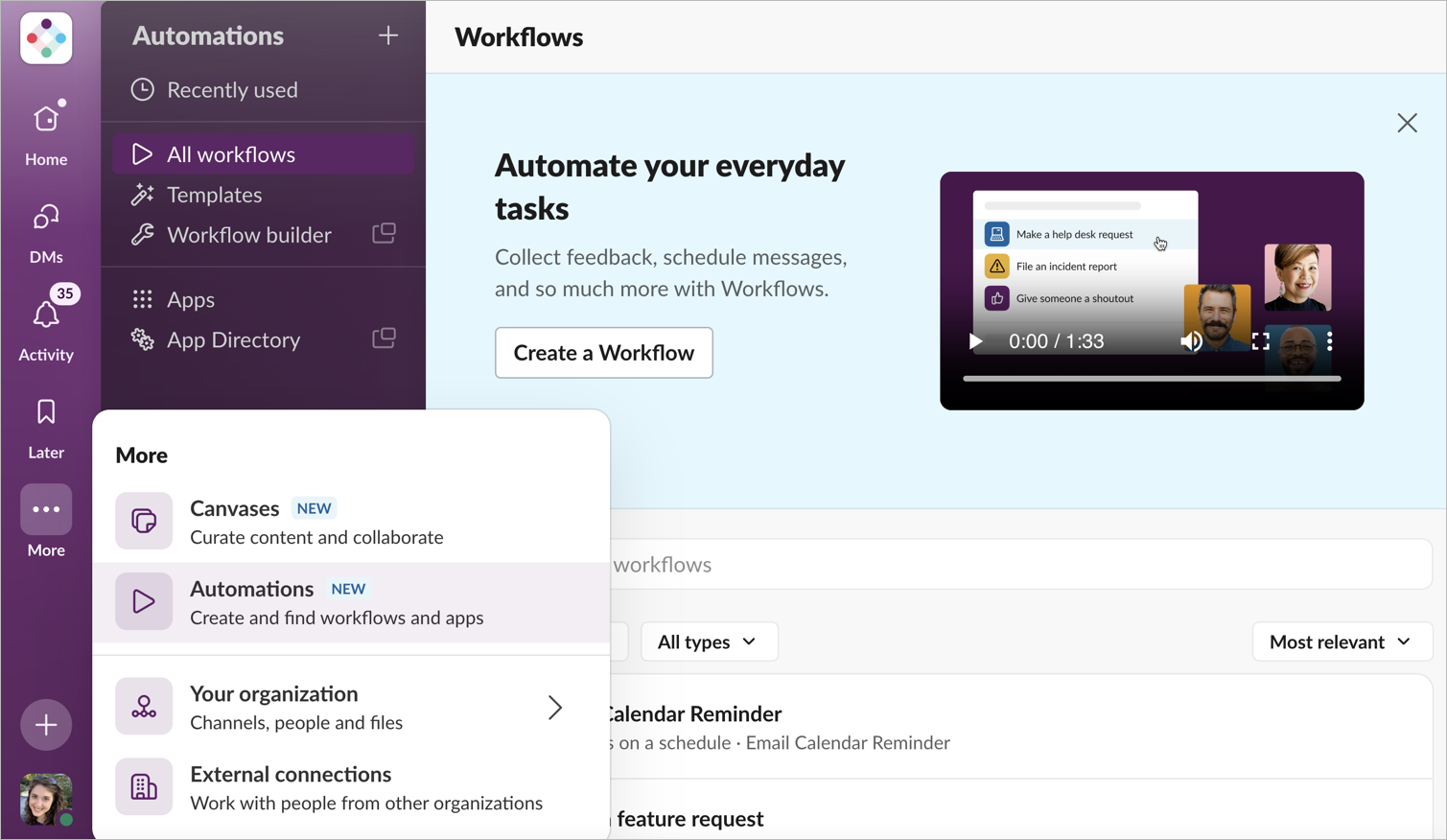Click the NEW badge next to Automations
This screenshot has width=1447, height=840.
(x=348, y=589)
